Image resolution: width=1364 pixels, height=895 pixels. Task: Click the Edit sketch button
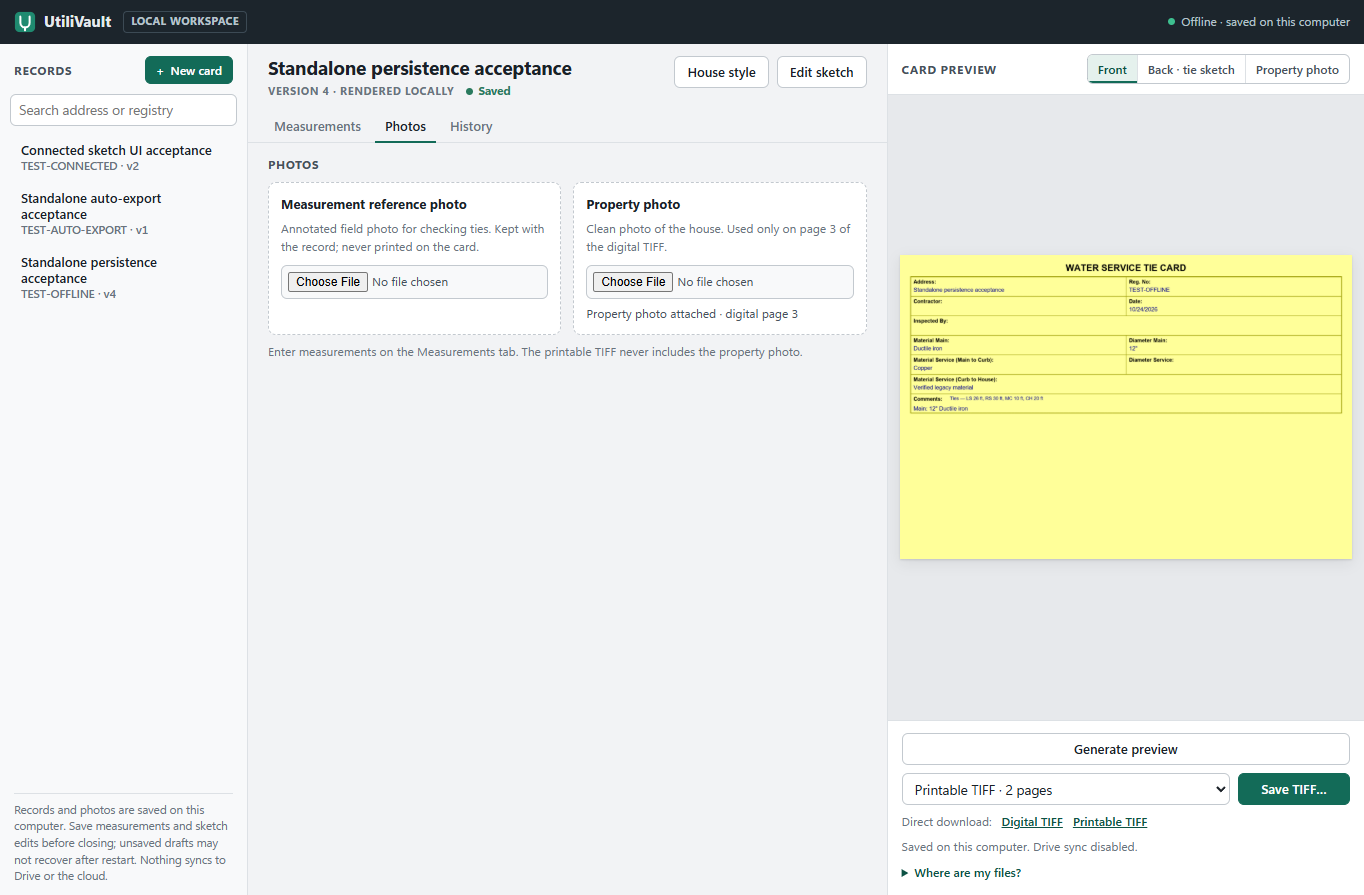[x=822, y=72]
